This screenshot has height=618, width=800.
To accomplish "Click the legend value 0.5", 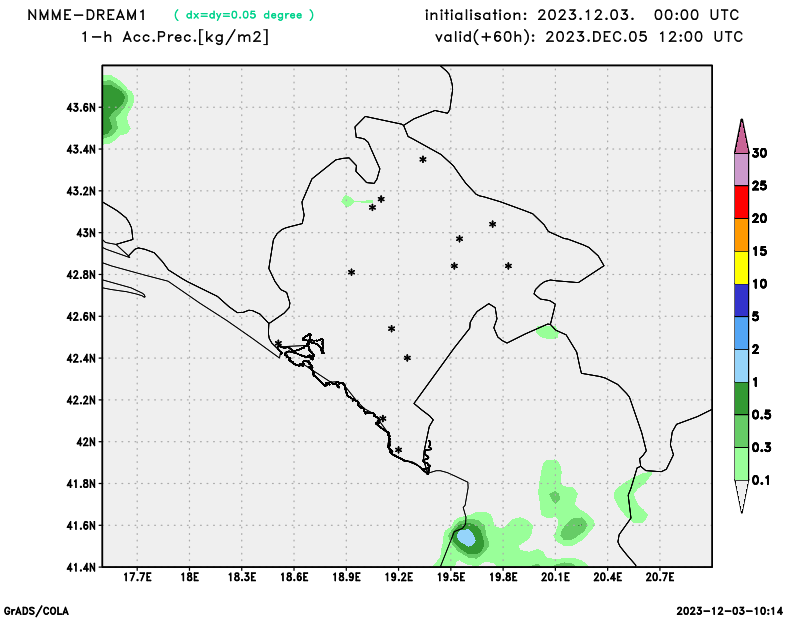I will click(x=761, y=415).
